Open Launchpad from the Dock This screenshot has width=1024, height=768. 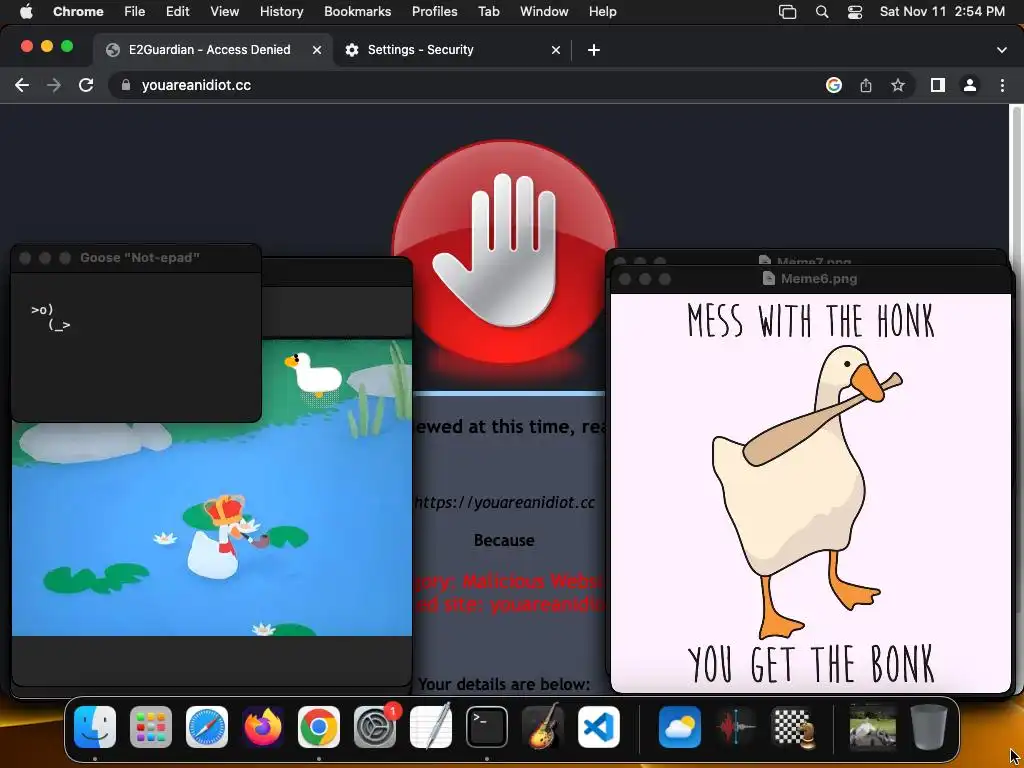click(x=151, y=727)
